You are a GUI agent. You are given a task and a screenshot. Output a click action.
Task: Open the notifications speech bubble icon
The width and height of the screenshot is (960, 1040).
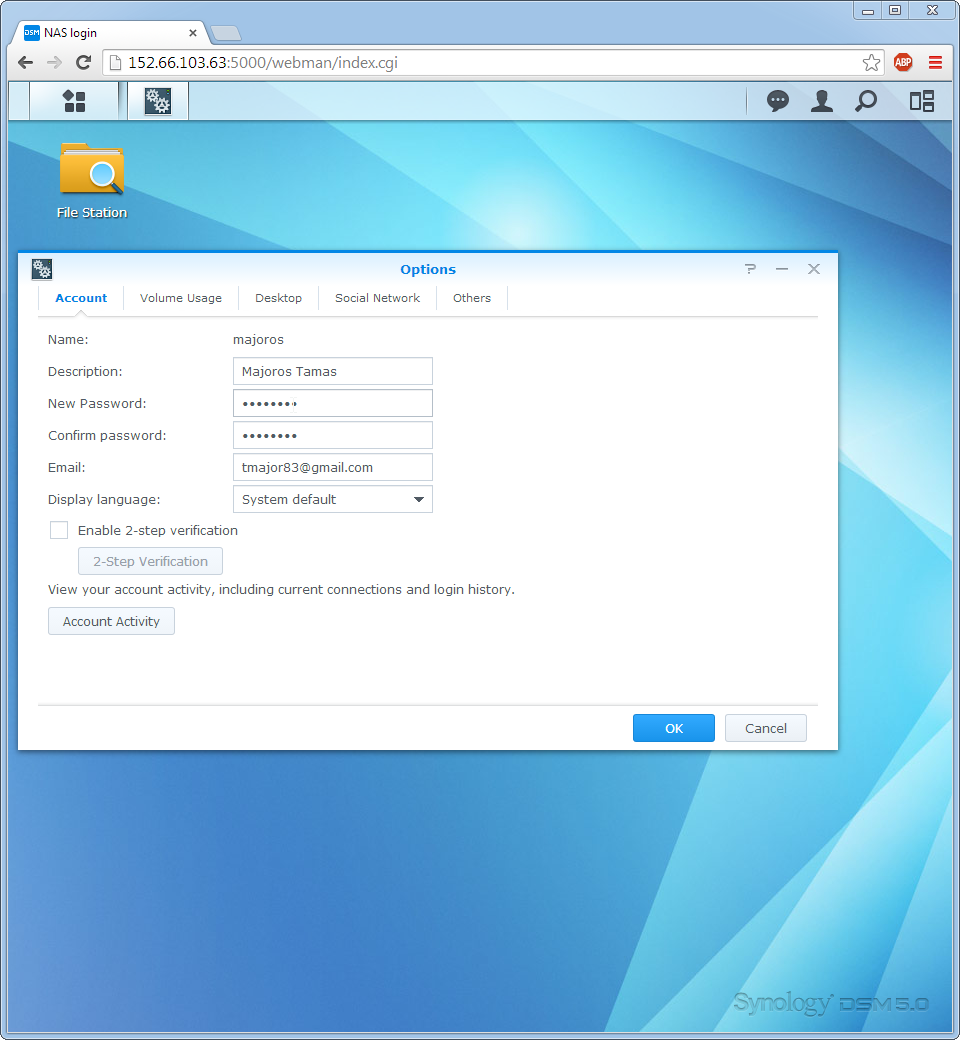(x=777, y=101)
